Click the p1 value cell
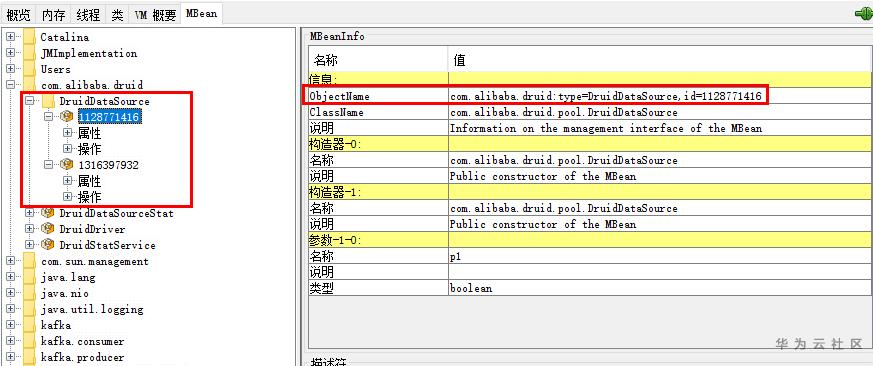 (660, 256)
